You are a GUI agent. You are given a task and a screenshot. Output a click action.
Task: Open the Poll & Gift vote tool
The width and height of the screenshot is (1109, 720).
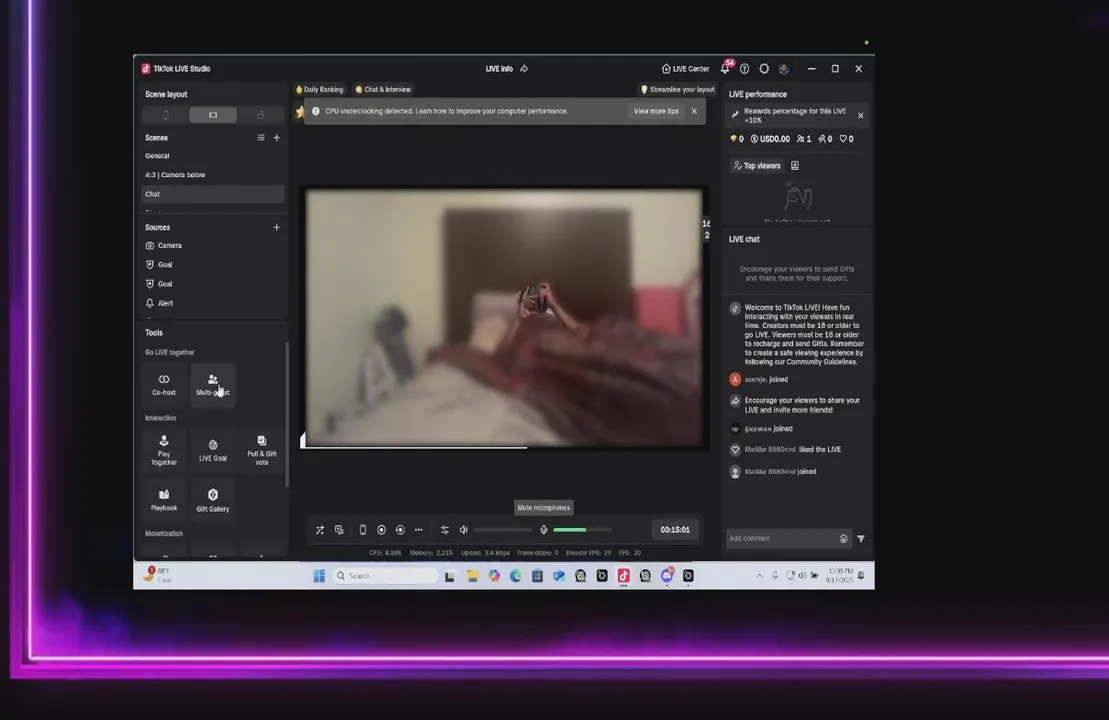(x=262, y=451)
